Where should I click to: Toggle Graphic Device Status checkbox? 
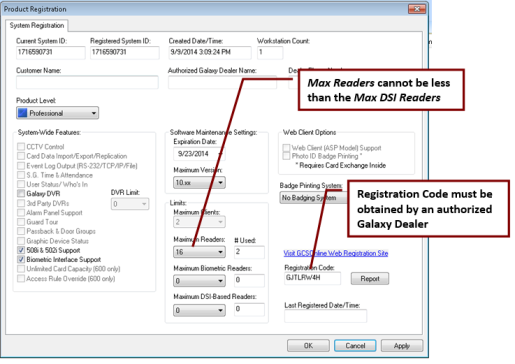(21, 241)
